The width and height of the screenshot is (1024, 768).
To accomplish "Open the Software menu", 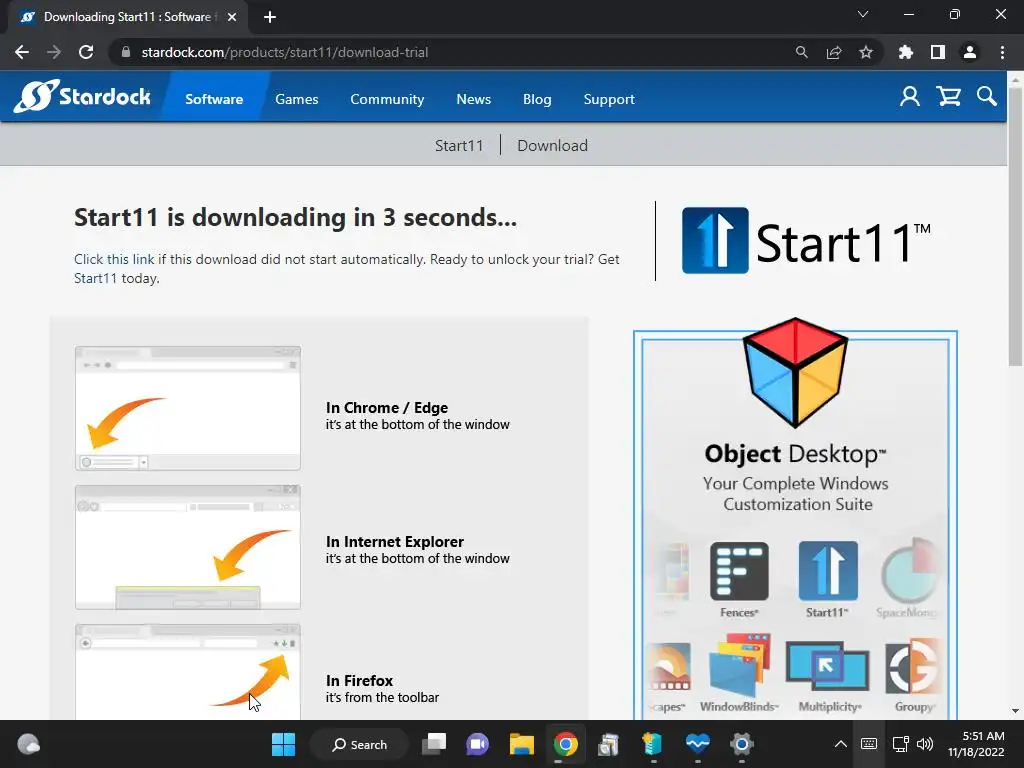I will [x=214, y=99].
